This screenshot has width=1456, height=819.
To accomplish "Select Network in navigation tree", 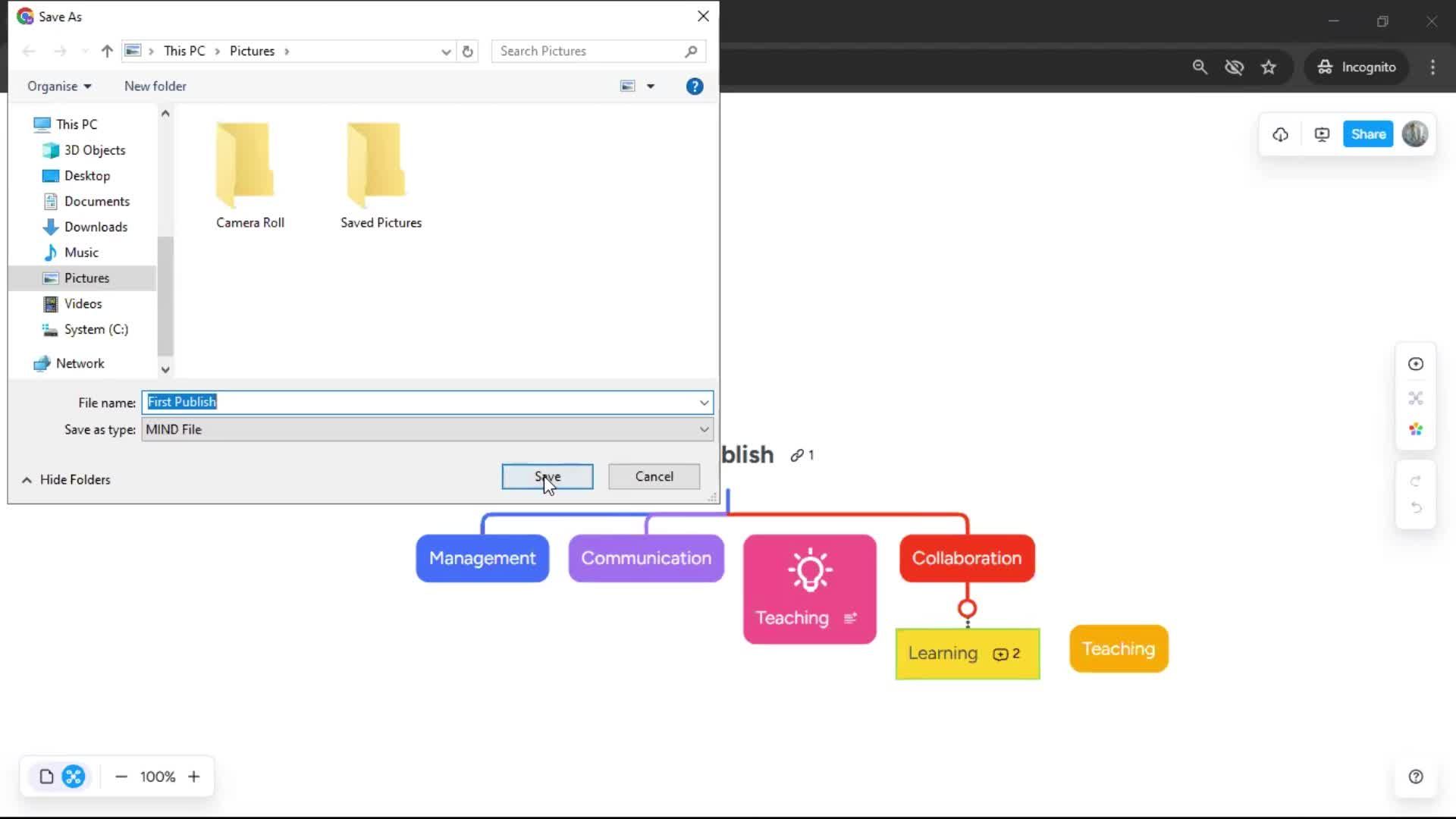I will pyautogui.click(x=80, y=363).
